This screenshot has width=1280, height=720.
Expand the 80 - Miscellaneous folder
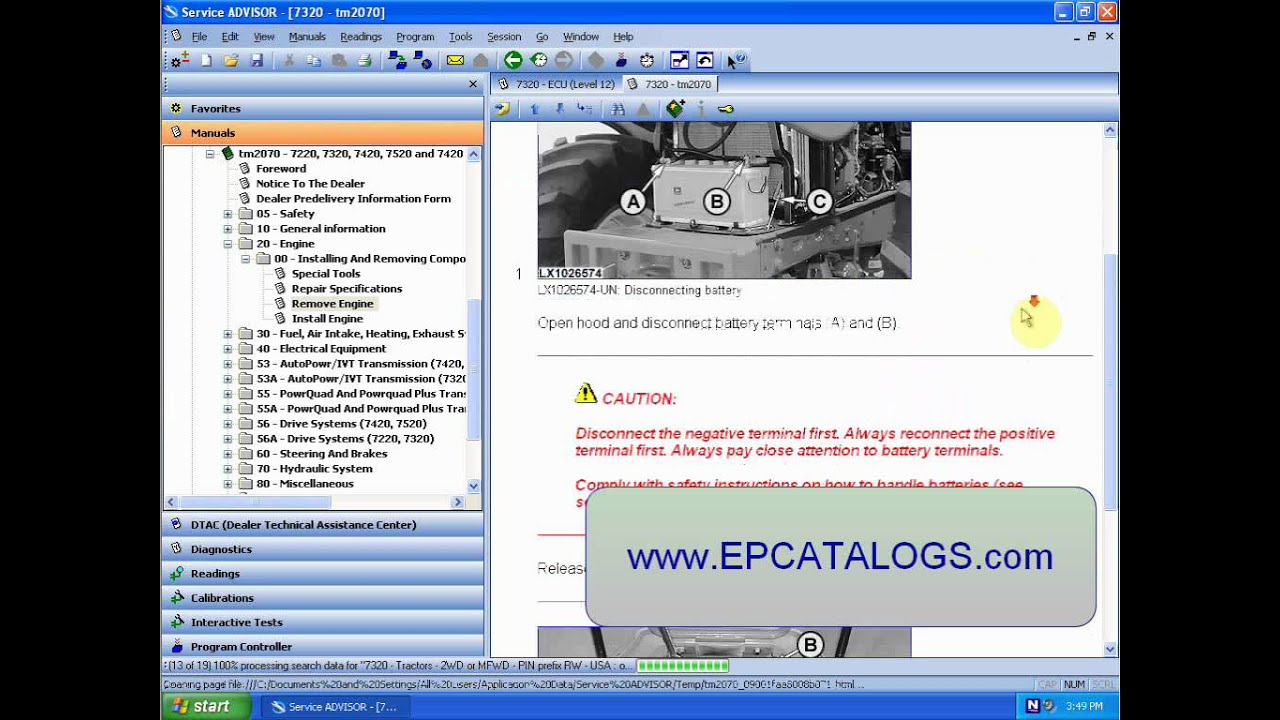click(228, 484)
